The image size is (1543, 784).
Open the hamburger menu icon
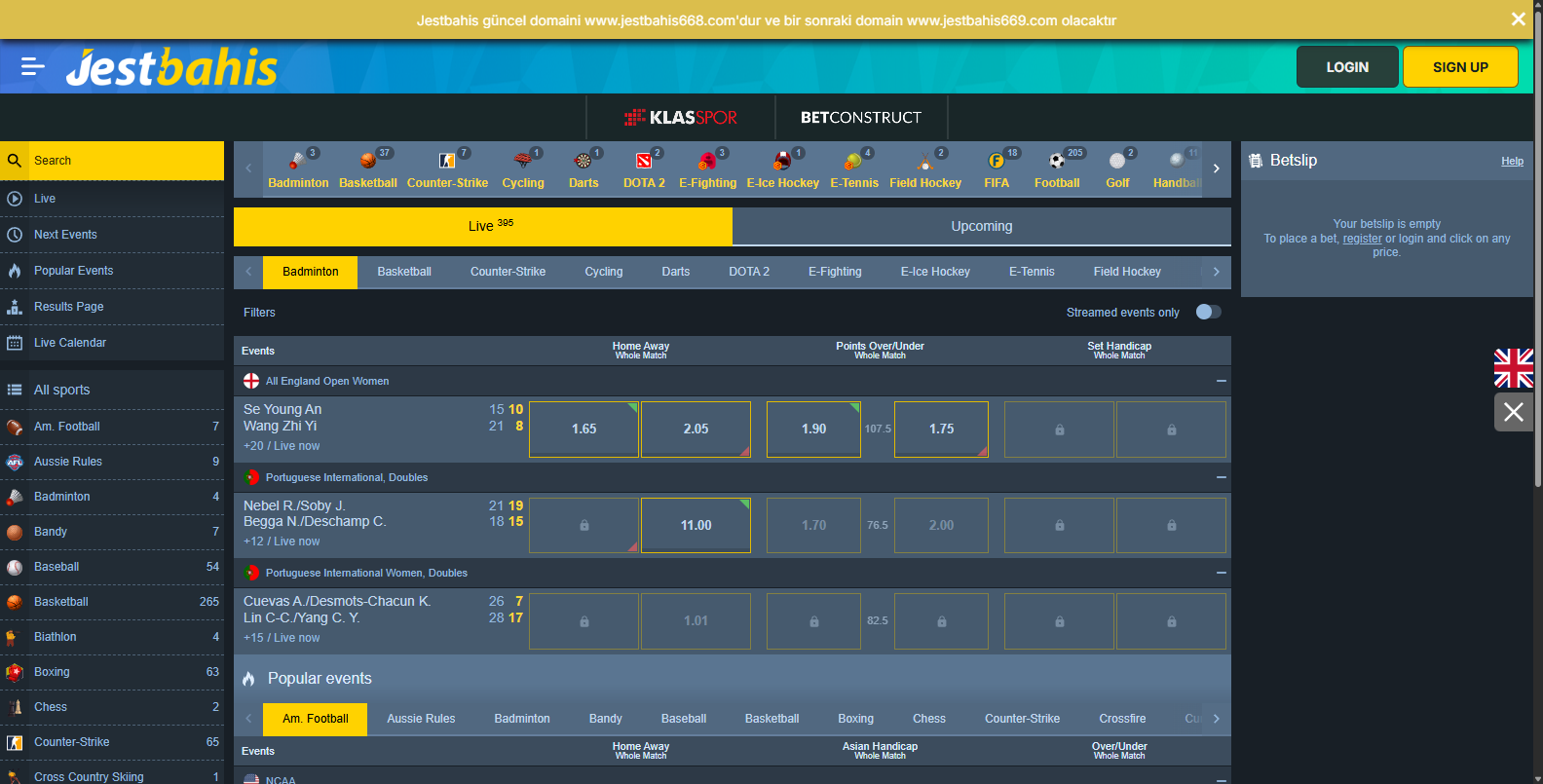tap(32, 66)
